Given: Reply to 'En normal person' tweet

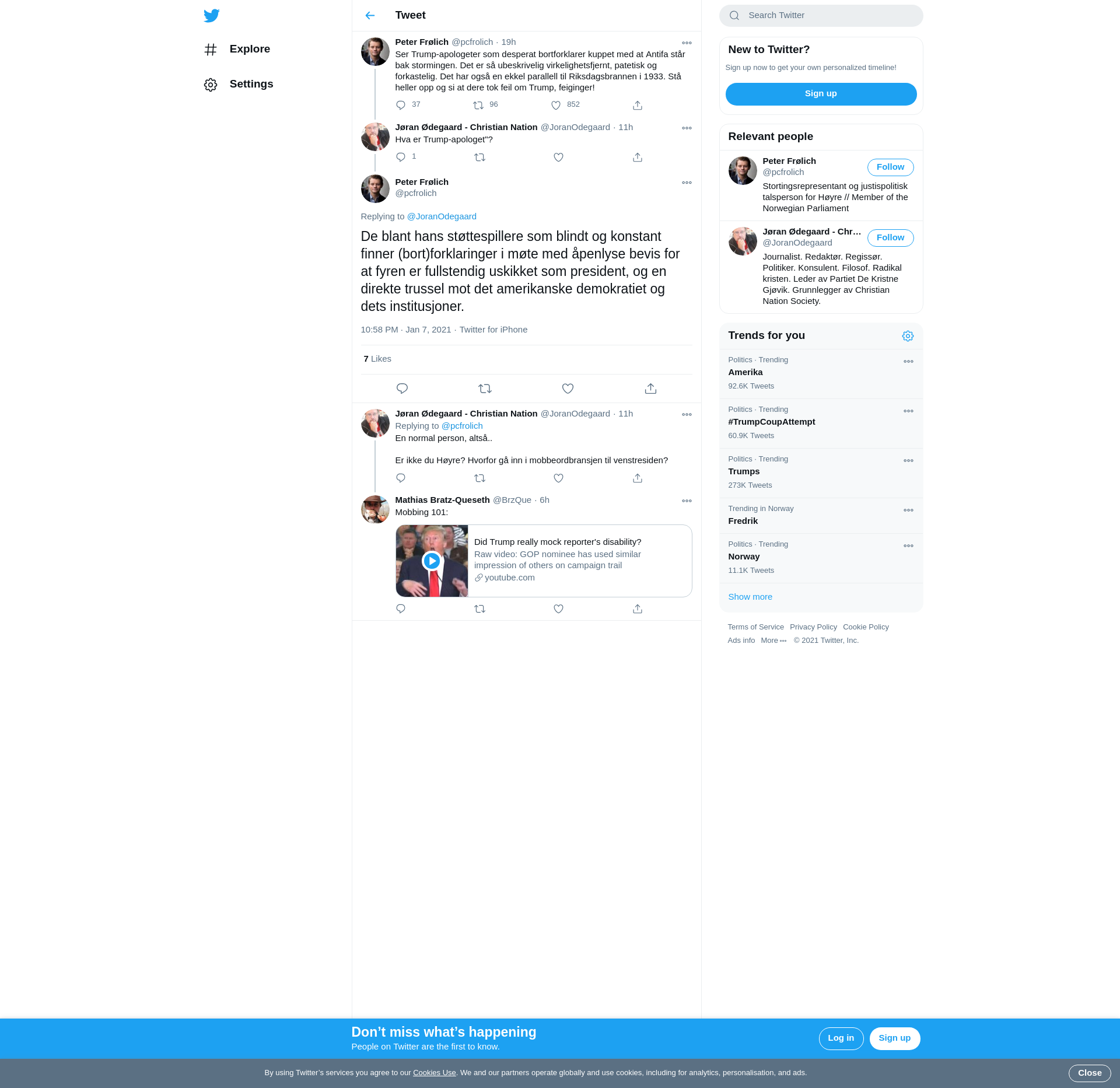Looking at the screenshot, I should pyautogui.click(x=401, y=478).
